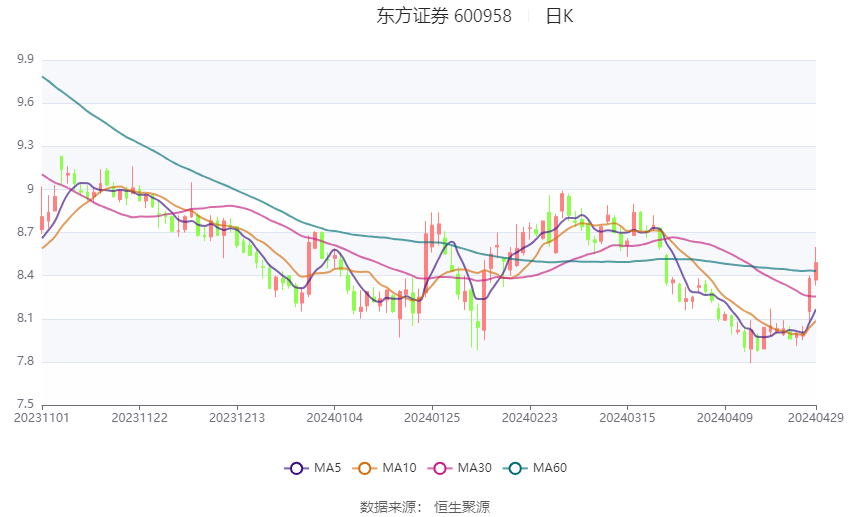Click the 9.3 y-axis price label
The width and height of the screenshot is (850, 517).
(25, 145)
